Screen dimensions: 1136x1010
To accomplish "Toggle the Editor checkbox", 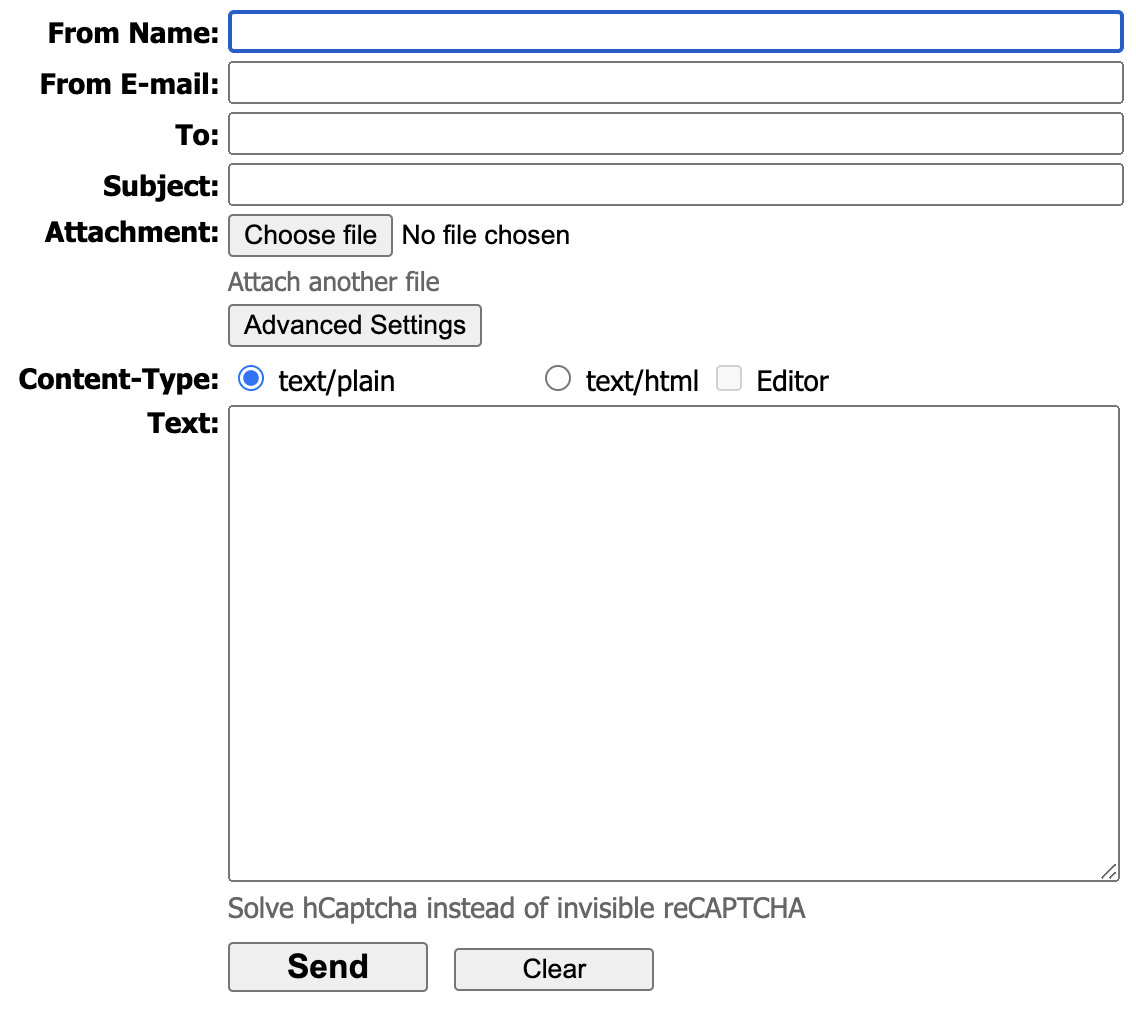I will (x=729, y=379).
